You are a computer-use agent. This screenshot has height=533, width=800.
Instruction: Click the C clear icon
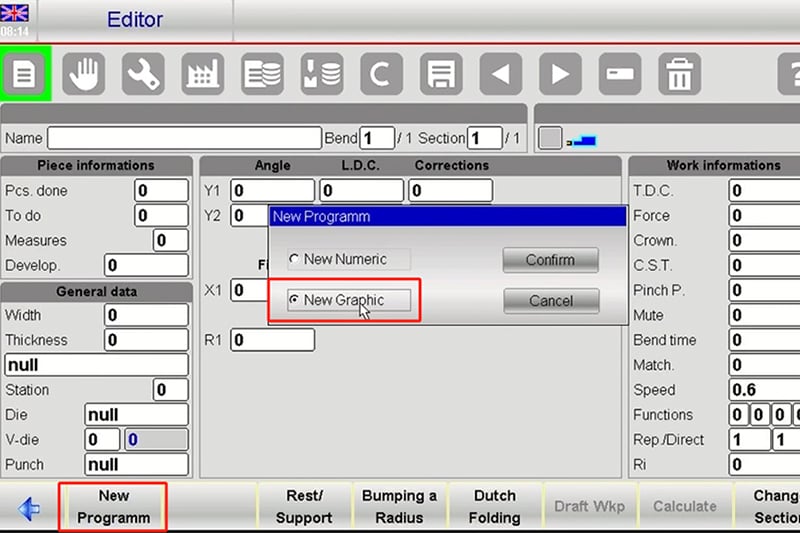point(382,74)
